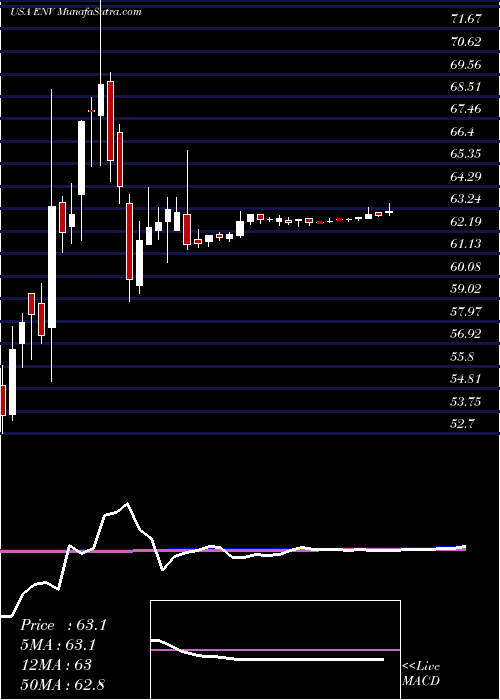Click the Price : 63.1 readout
Image resolution: width=500 pixels, height=700 pixels.
63,625
